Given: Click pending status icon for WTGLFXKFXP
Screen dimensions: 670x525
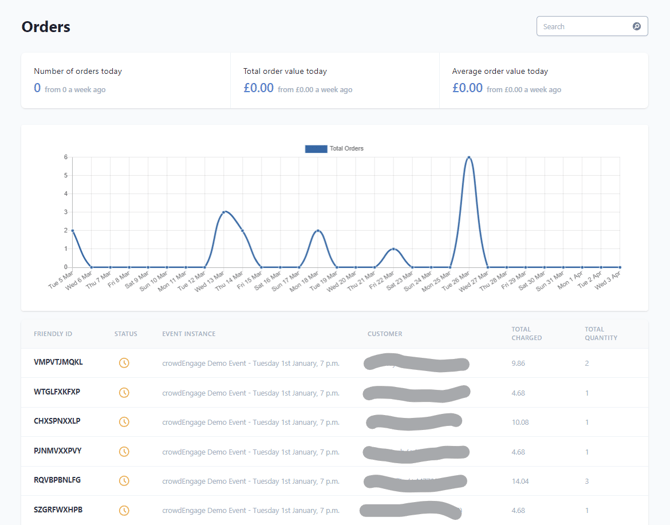Looking at the screenshot, I should pyautogui.click(x=124, y=392).
